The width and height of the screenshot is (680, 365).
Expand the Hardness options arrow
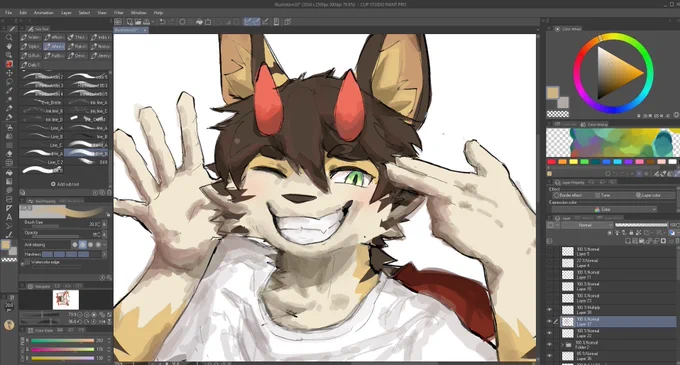pos(104,254)
